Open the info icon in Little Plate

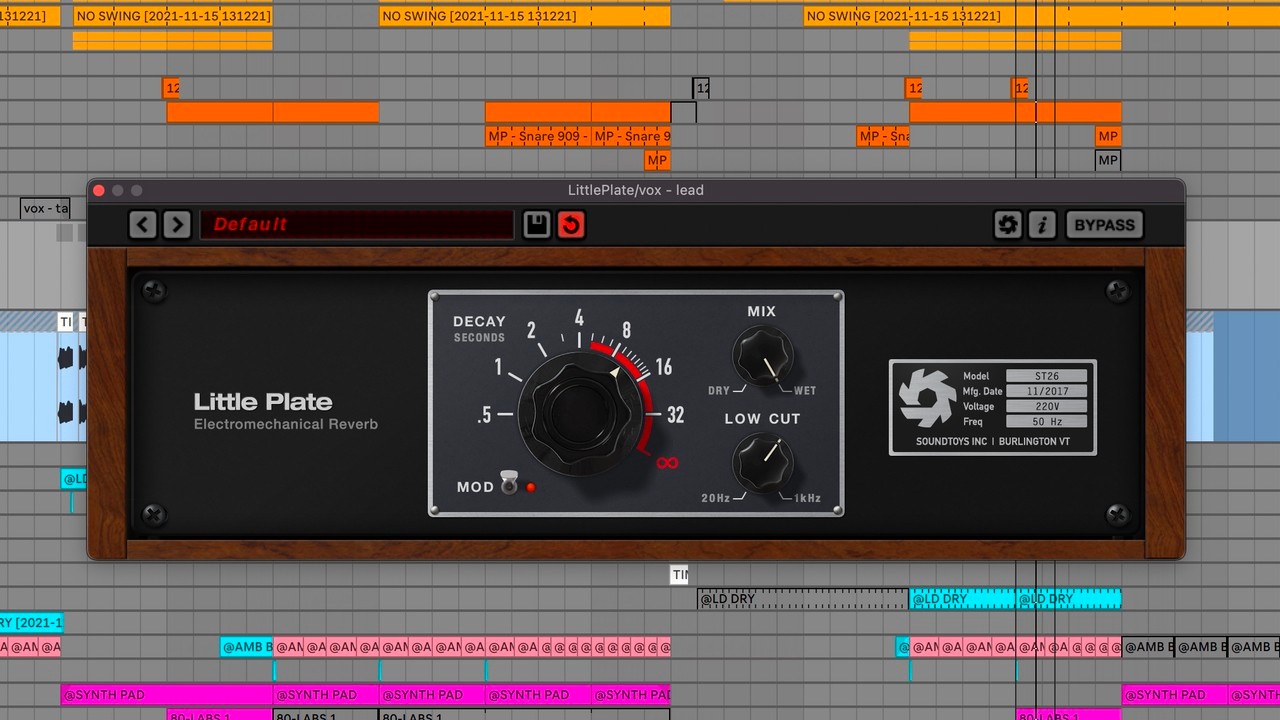[x=1042, y=224]
